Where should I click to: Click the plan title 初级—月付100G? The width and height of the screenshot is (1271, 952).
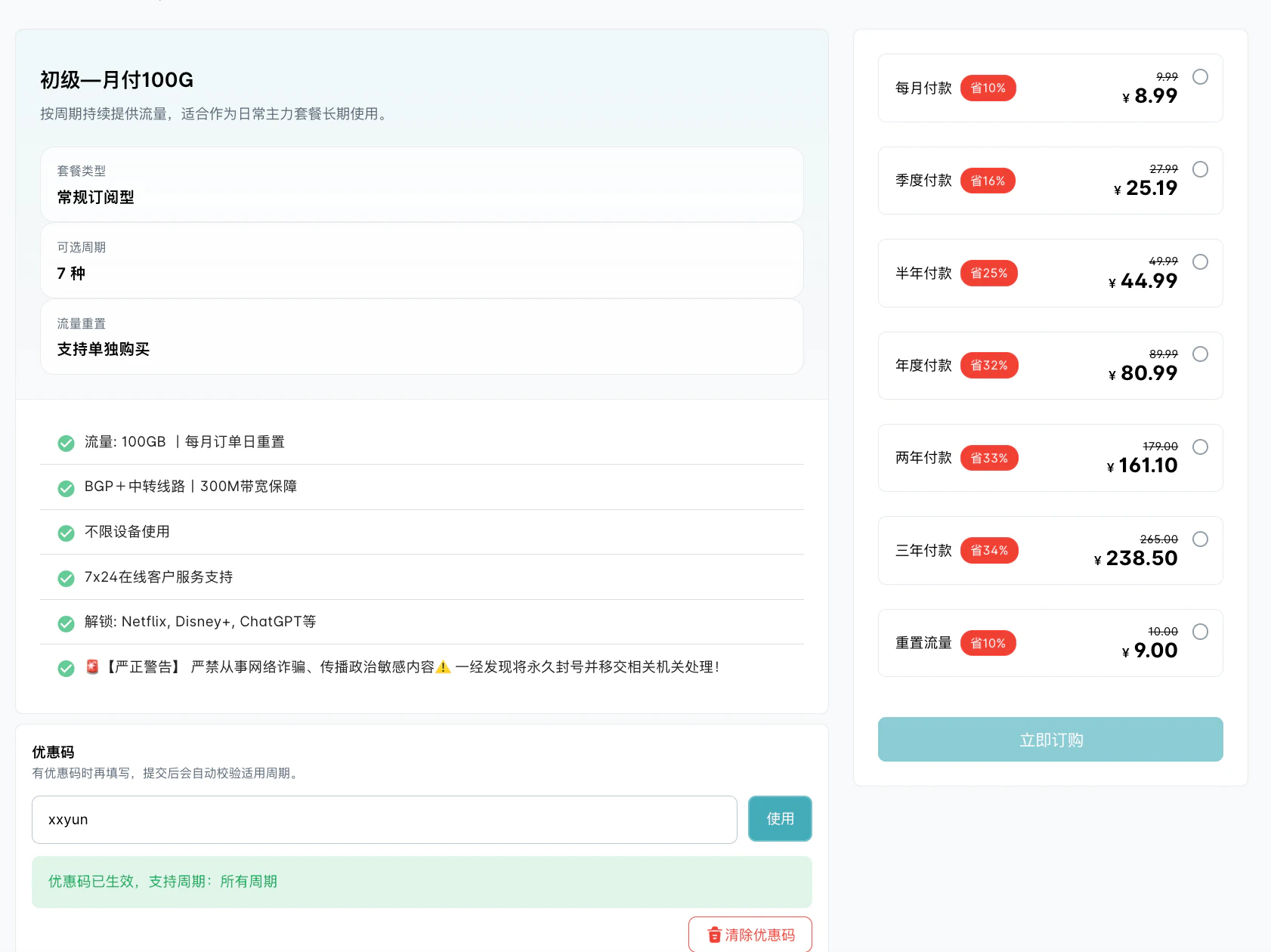coord(116,80)
